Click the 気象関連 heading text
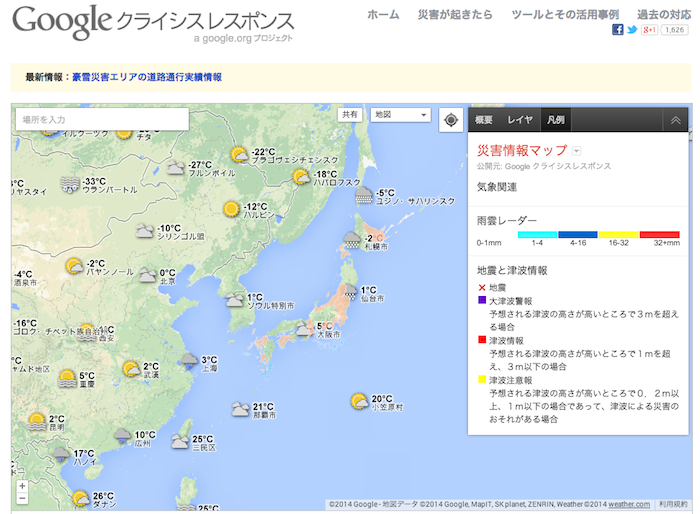700x514 pixels. (x=497, y=187)
